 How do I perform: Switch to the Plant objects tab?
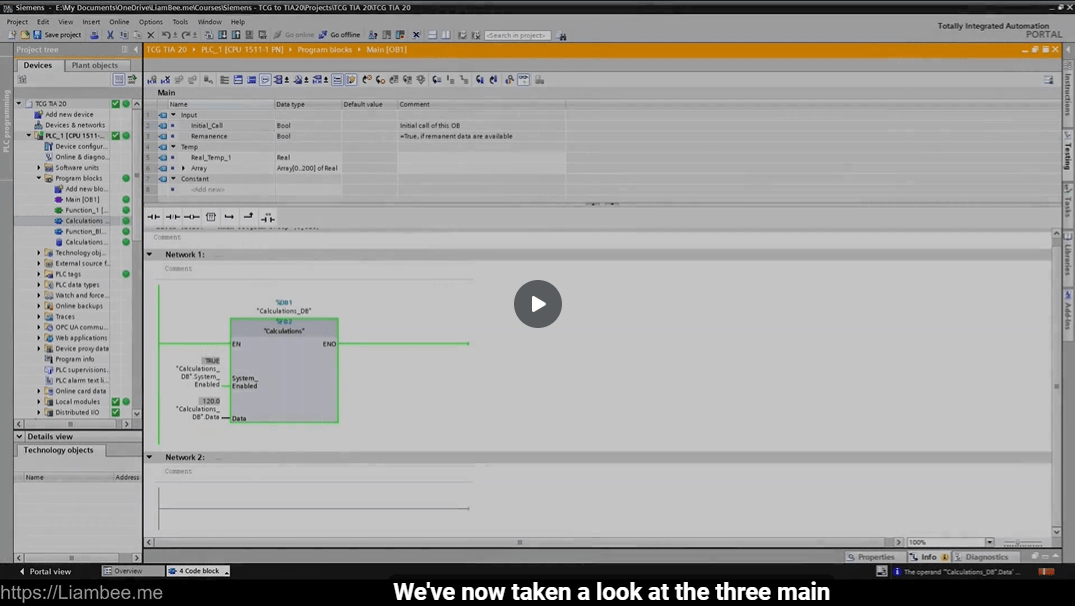pyautogui.click(x=94, y=66)
